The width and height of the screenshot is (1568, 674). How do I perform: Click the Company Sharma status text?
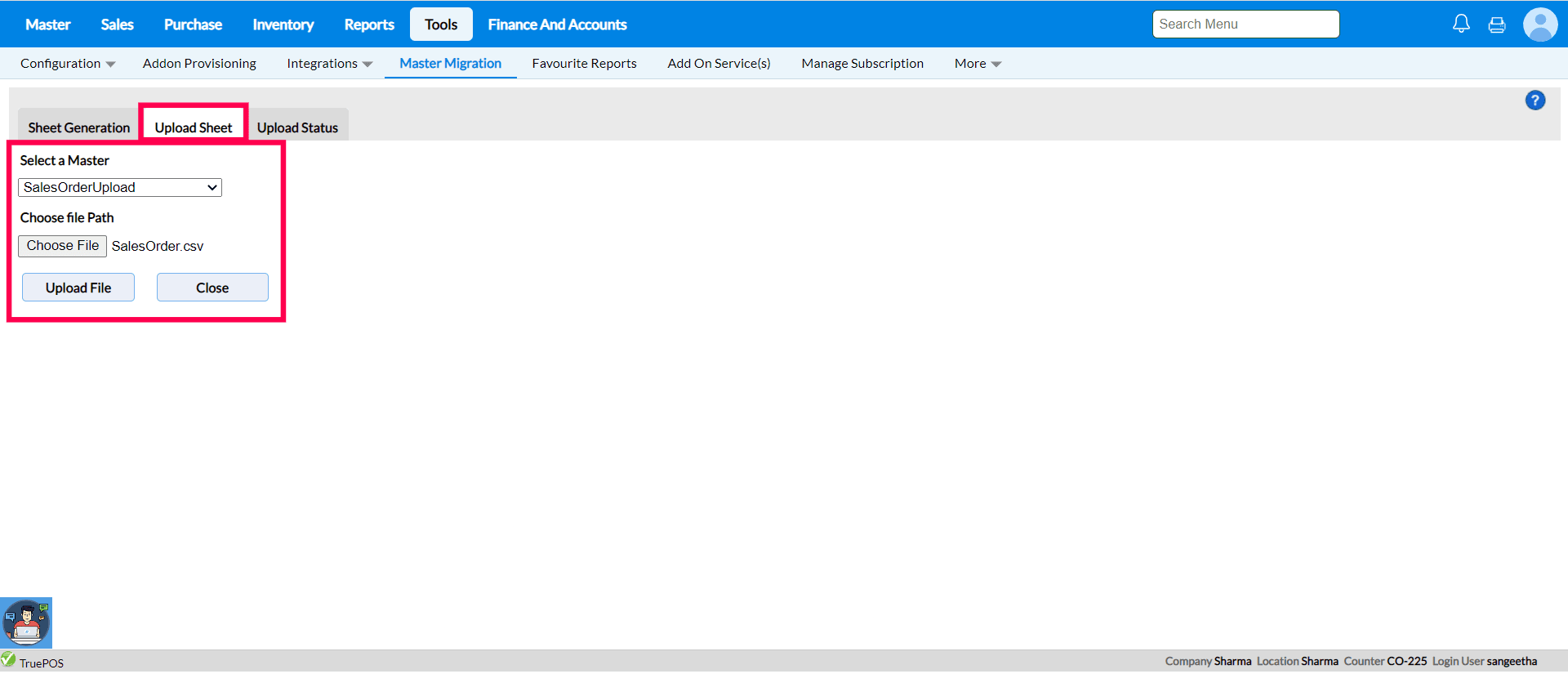pyautogui.click(x=1208, y=662)
